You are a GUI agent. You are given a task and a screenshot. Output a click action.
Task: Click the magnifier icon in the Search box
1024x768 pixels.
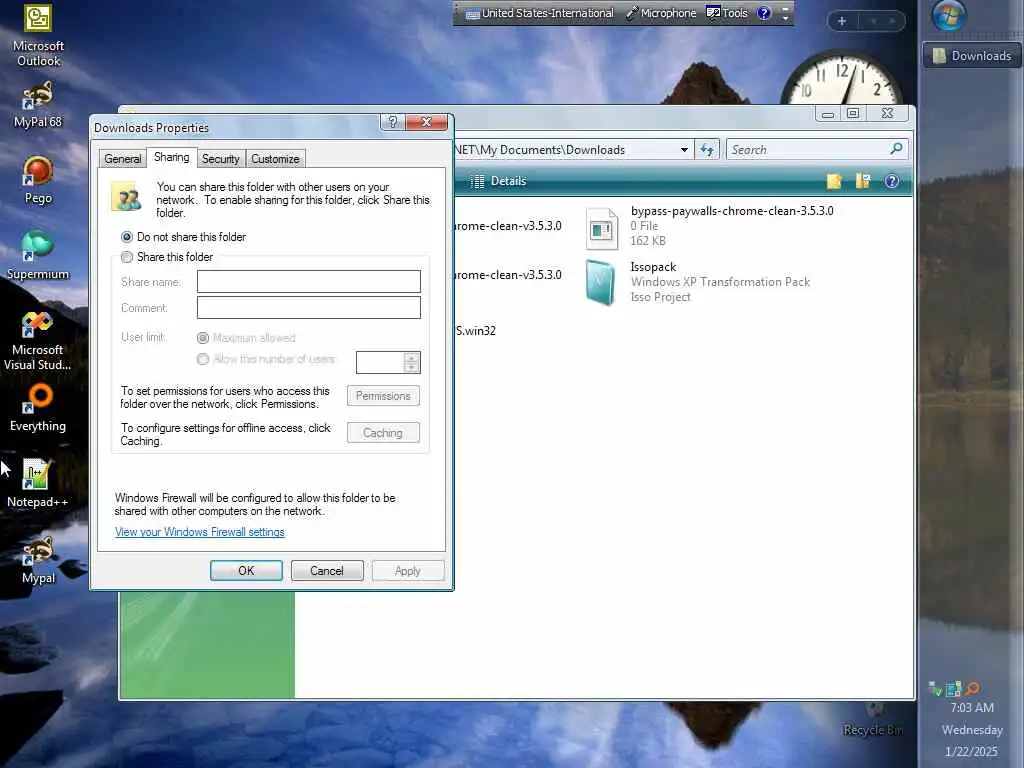tap(897, 149)
